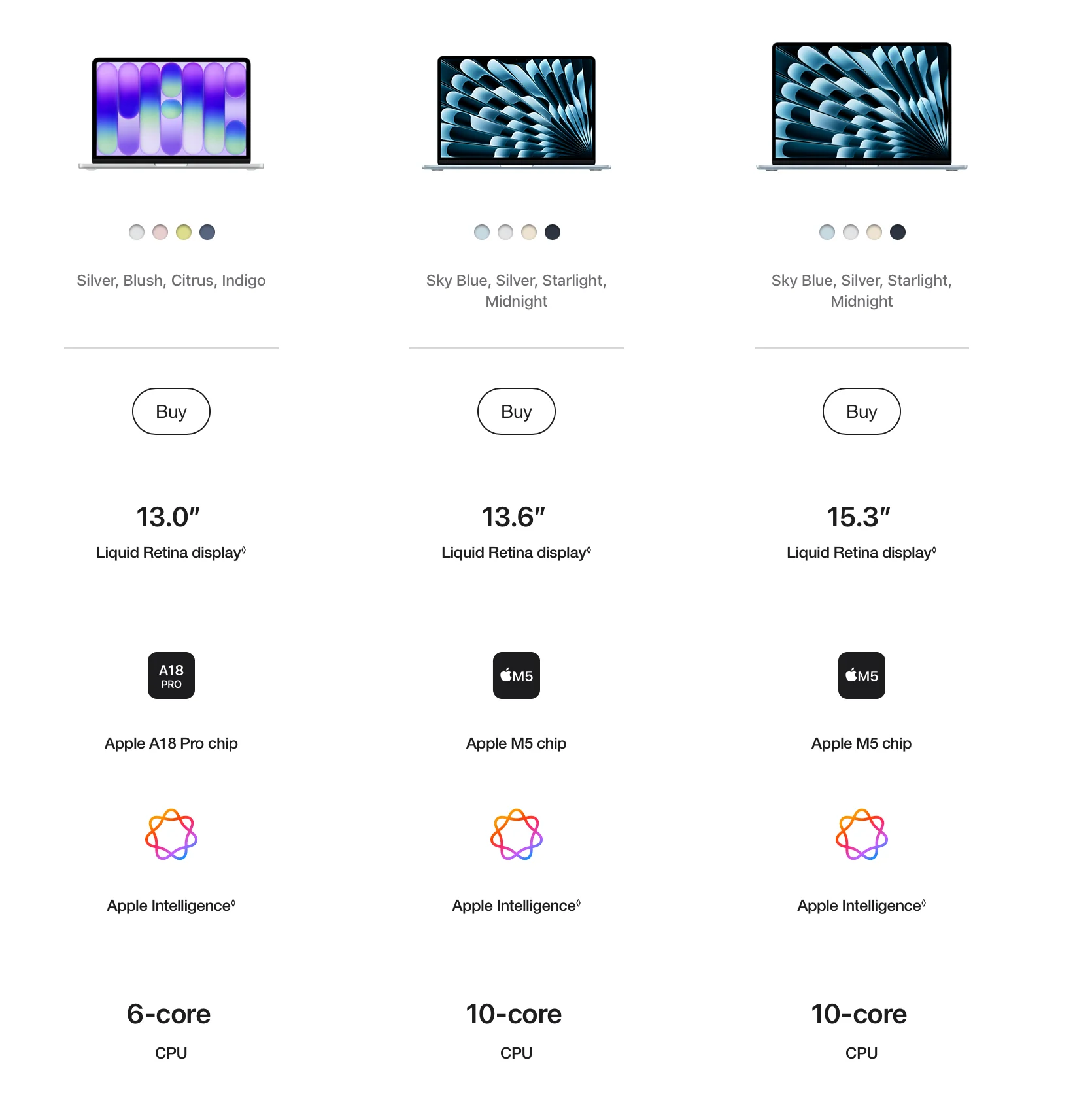The height and width of the screenshot is (1105, 1092).
Task: Click Apple Intelligence icon under 15.3" model
Action: click(x=862, y=835)
